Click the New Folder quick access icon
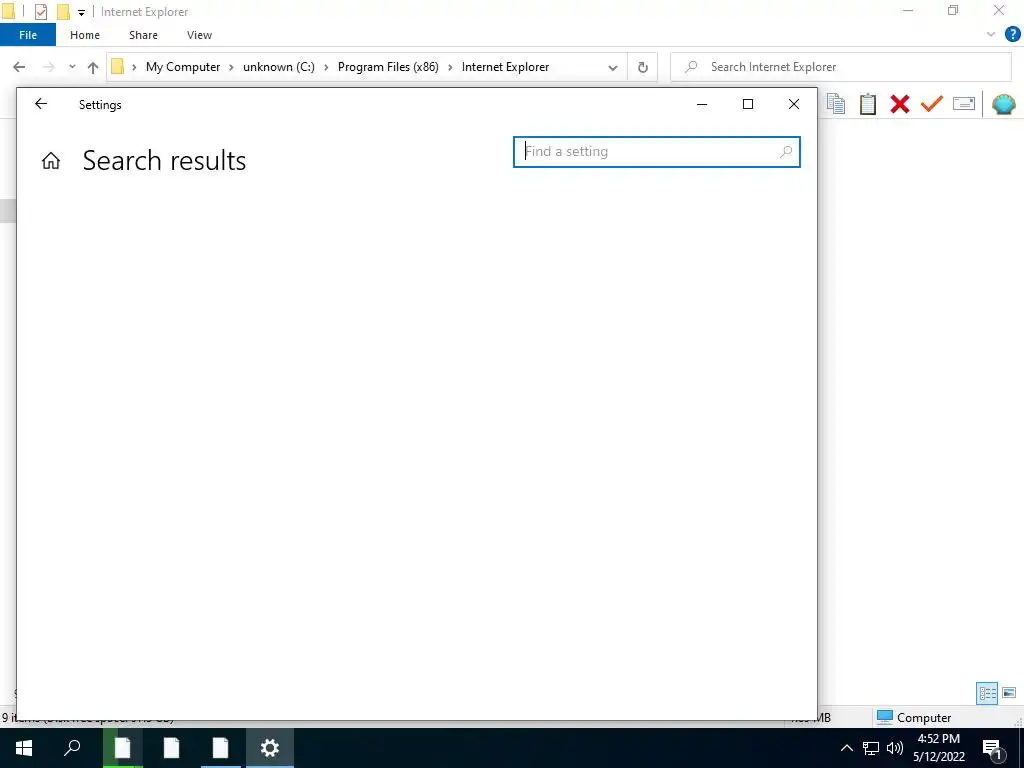1024x768 pixels. (63, 12)
